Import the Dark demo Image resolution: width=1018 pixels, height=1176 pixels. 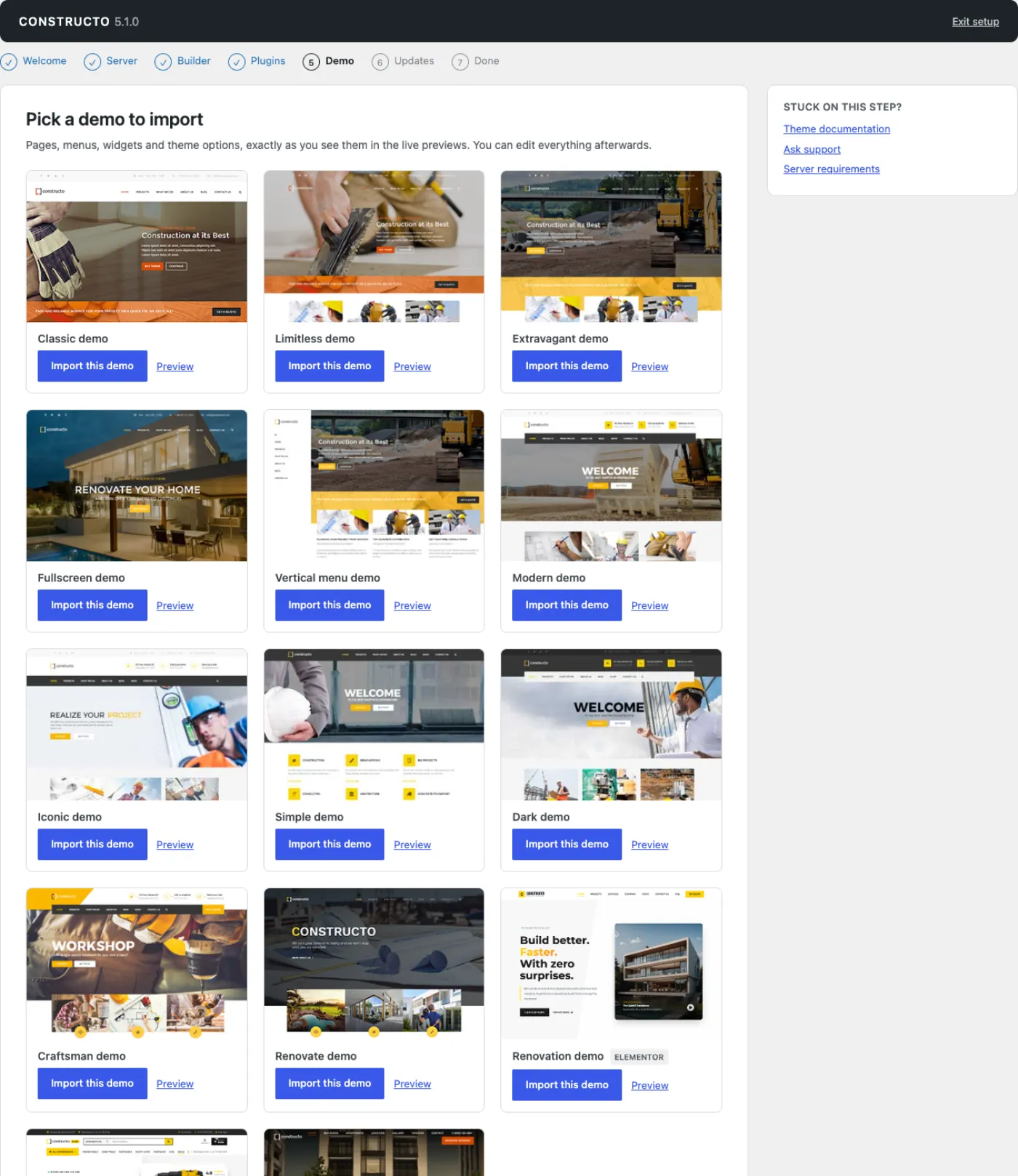[x=566, y=844]
